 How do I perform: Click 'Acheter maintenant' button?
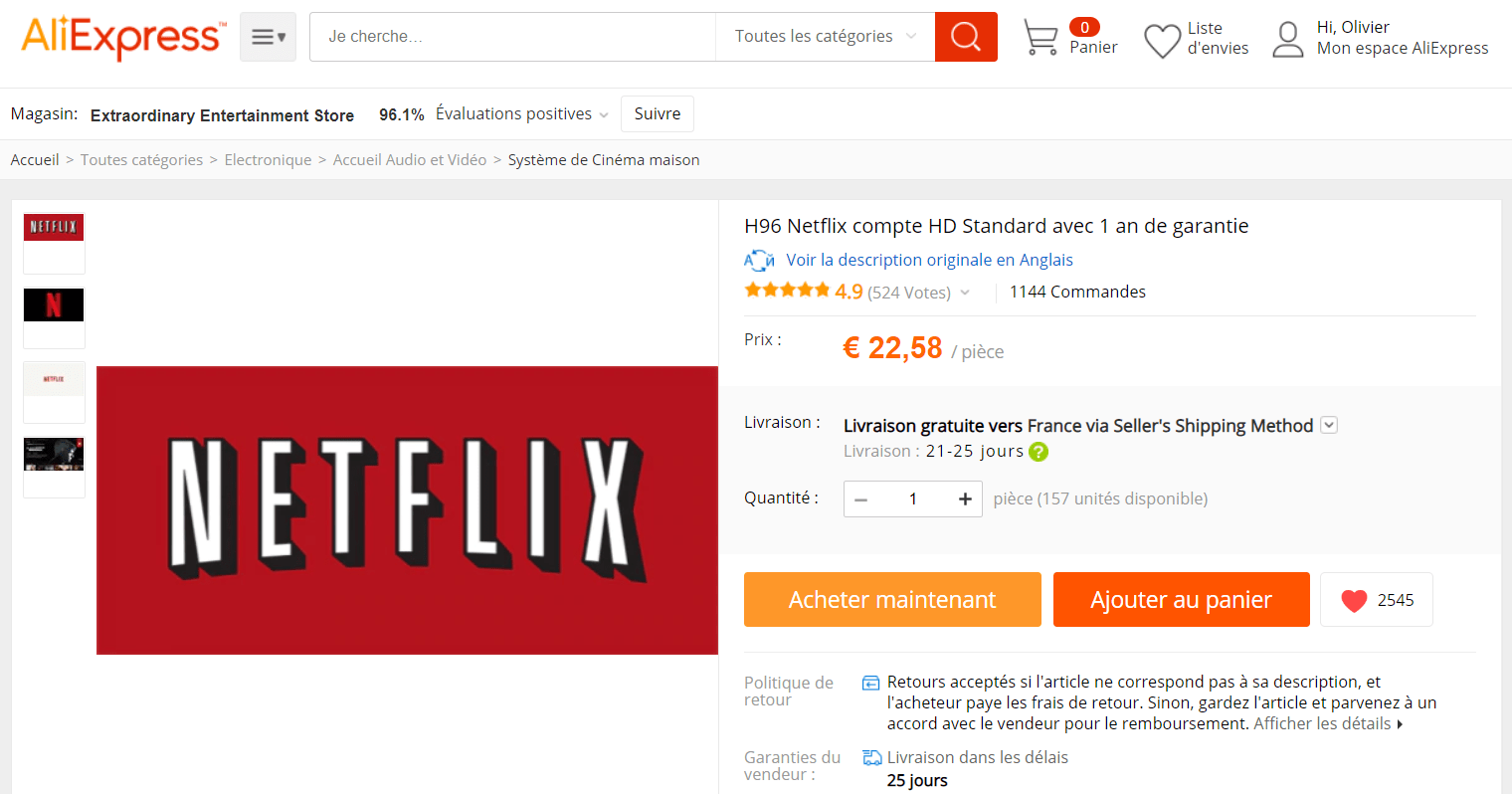[x=892, y=600]
